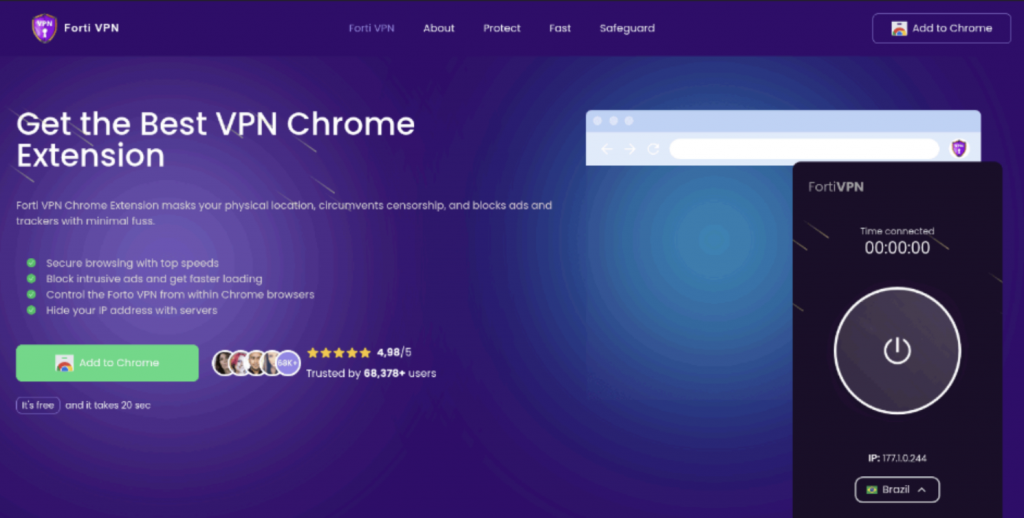Click the green check beside Hide your IP

coord(31,310)
